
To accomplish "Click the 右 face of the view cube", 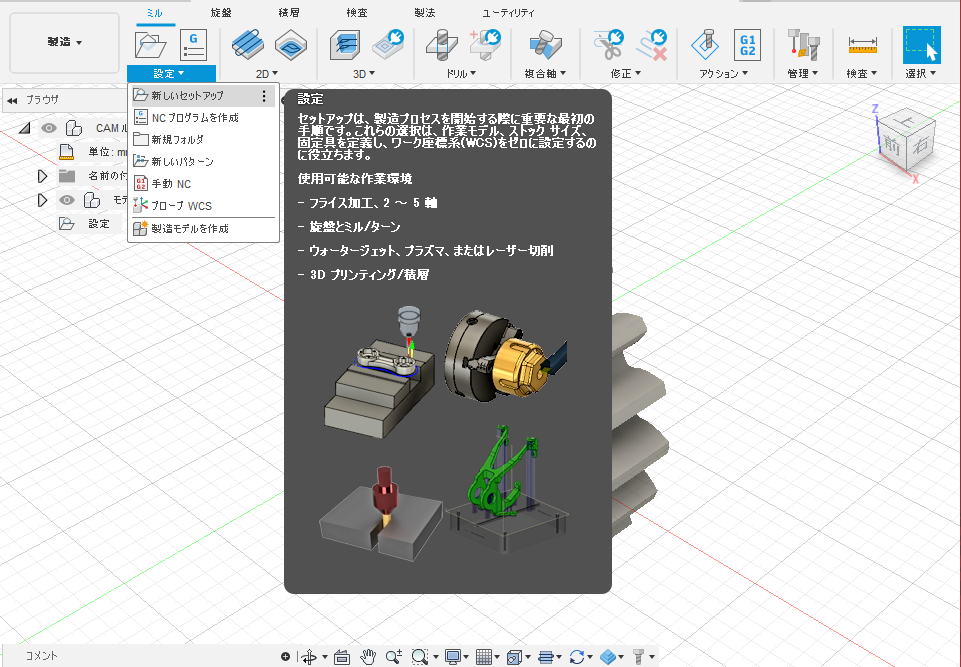I will [920, 144].
